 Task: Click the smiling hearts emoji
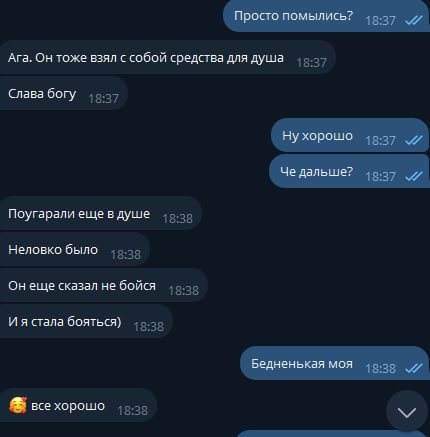[x=18, y=405]
